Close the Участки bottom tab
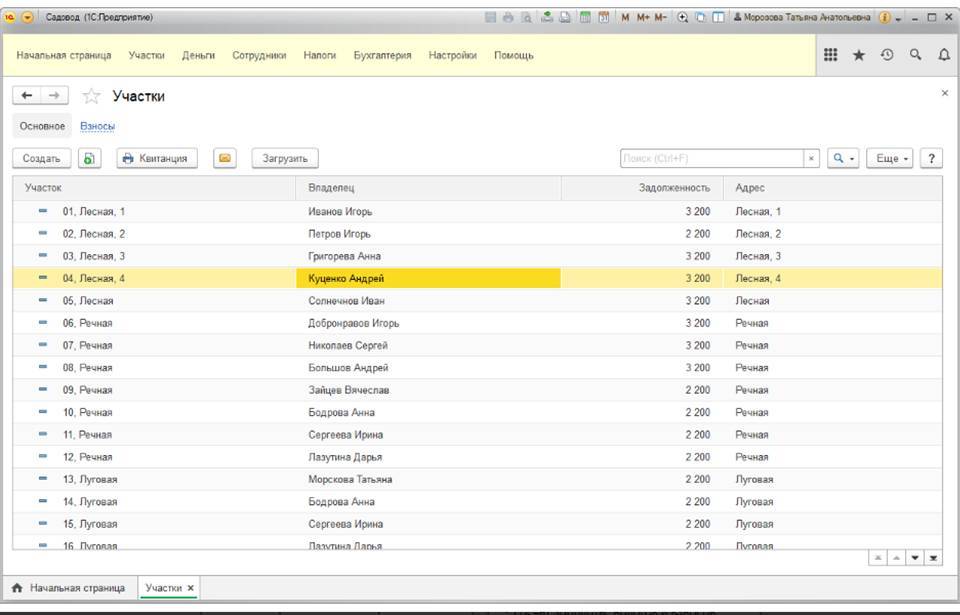The width and height of the screenshot is (960, 615). click(x=190, y=588)
